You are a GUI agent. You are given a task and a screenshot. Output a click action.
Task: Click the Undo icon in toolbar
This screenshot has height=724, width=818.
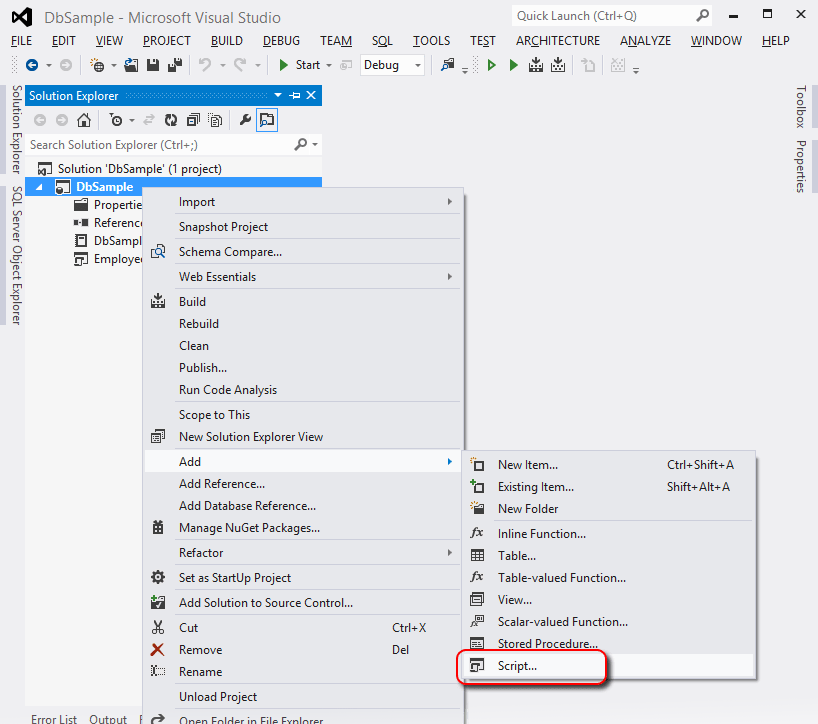click(x=204, y=65)
